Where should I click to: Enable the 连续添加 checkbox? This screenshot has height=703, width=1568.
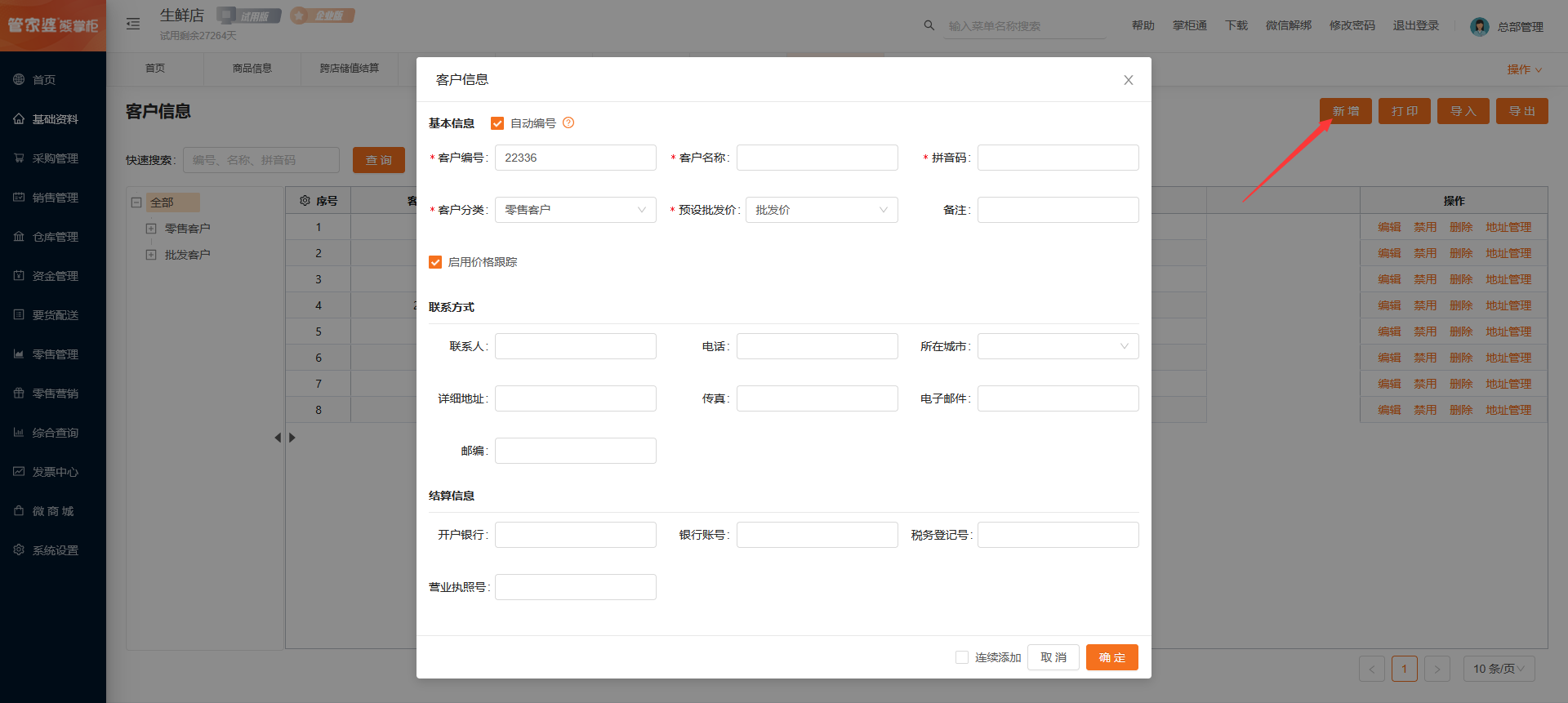pyautogui.click(x=962, y=657)
